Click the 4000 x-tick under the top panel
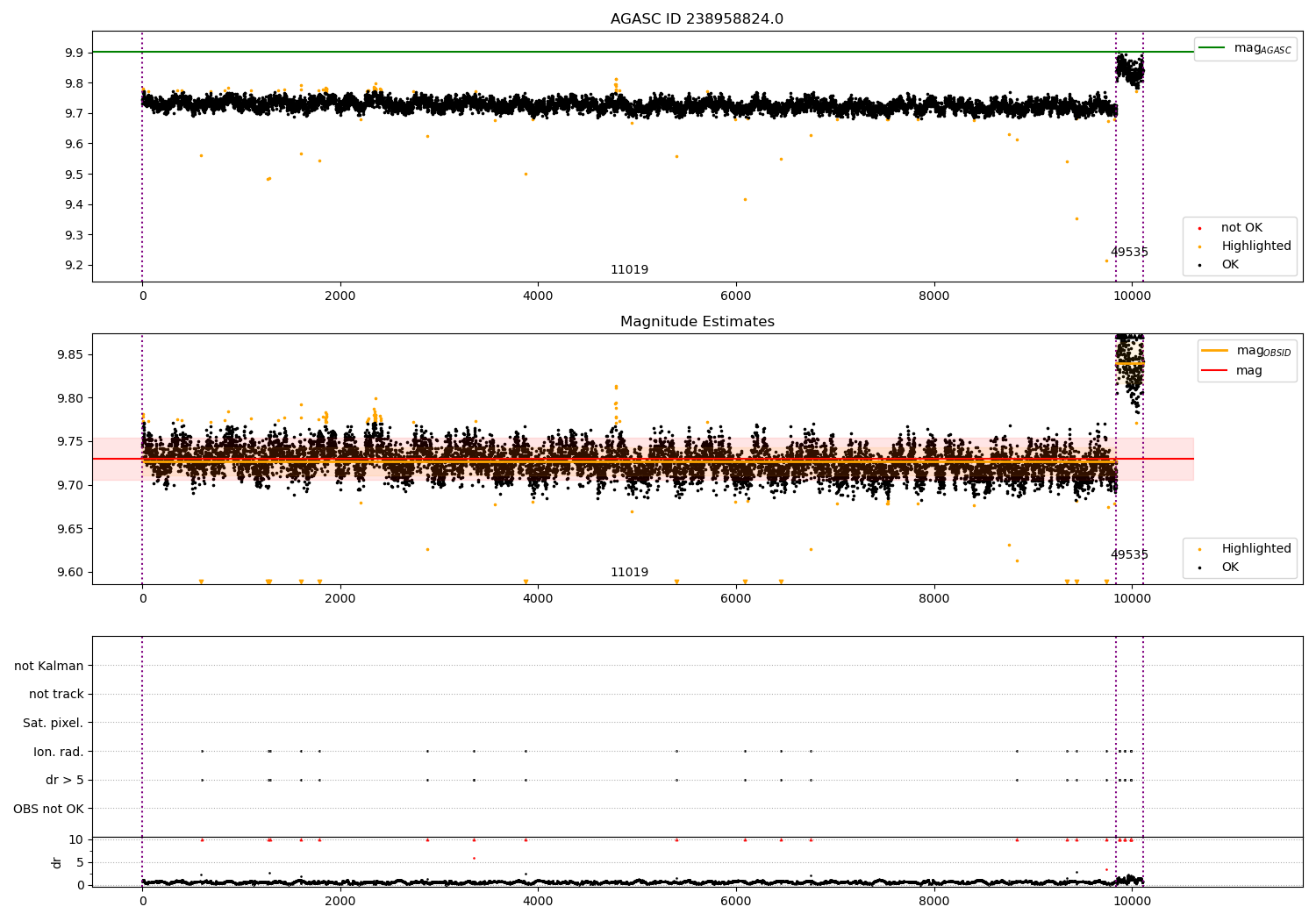 tap(538, 296)
